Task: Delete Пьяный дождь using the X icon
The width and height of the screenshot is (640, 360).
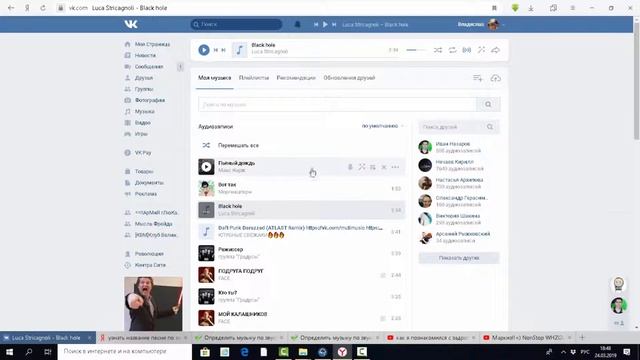Action: (x=384, y=167)
